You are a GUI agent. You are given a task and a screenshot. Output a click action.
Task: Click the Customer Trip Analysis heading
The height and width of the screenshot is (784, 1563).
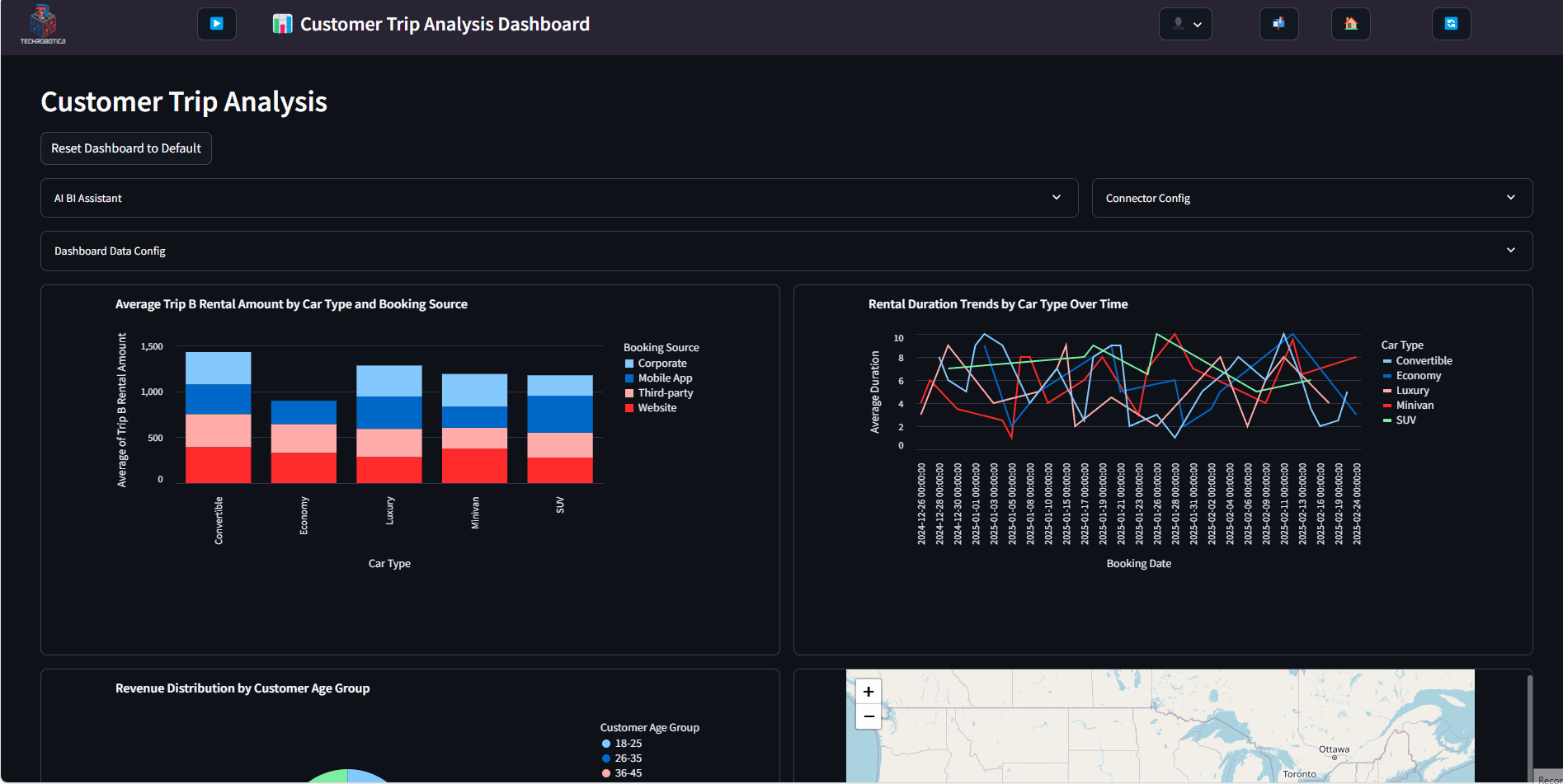tap(184, 101)
